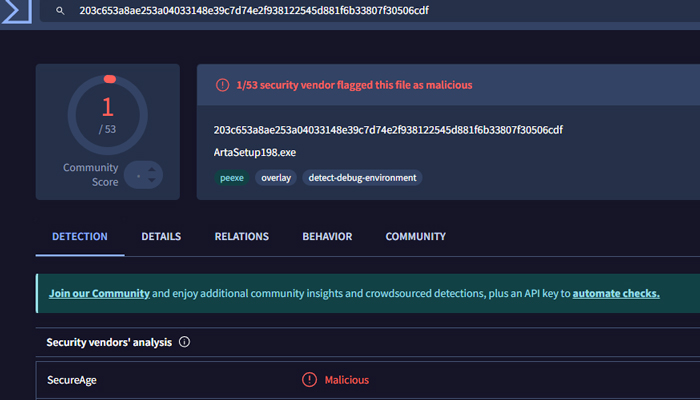Downvote the community score arrow

click(152, 180)
